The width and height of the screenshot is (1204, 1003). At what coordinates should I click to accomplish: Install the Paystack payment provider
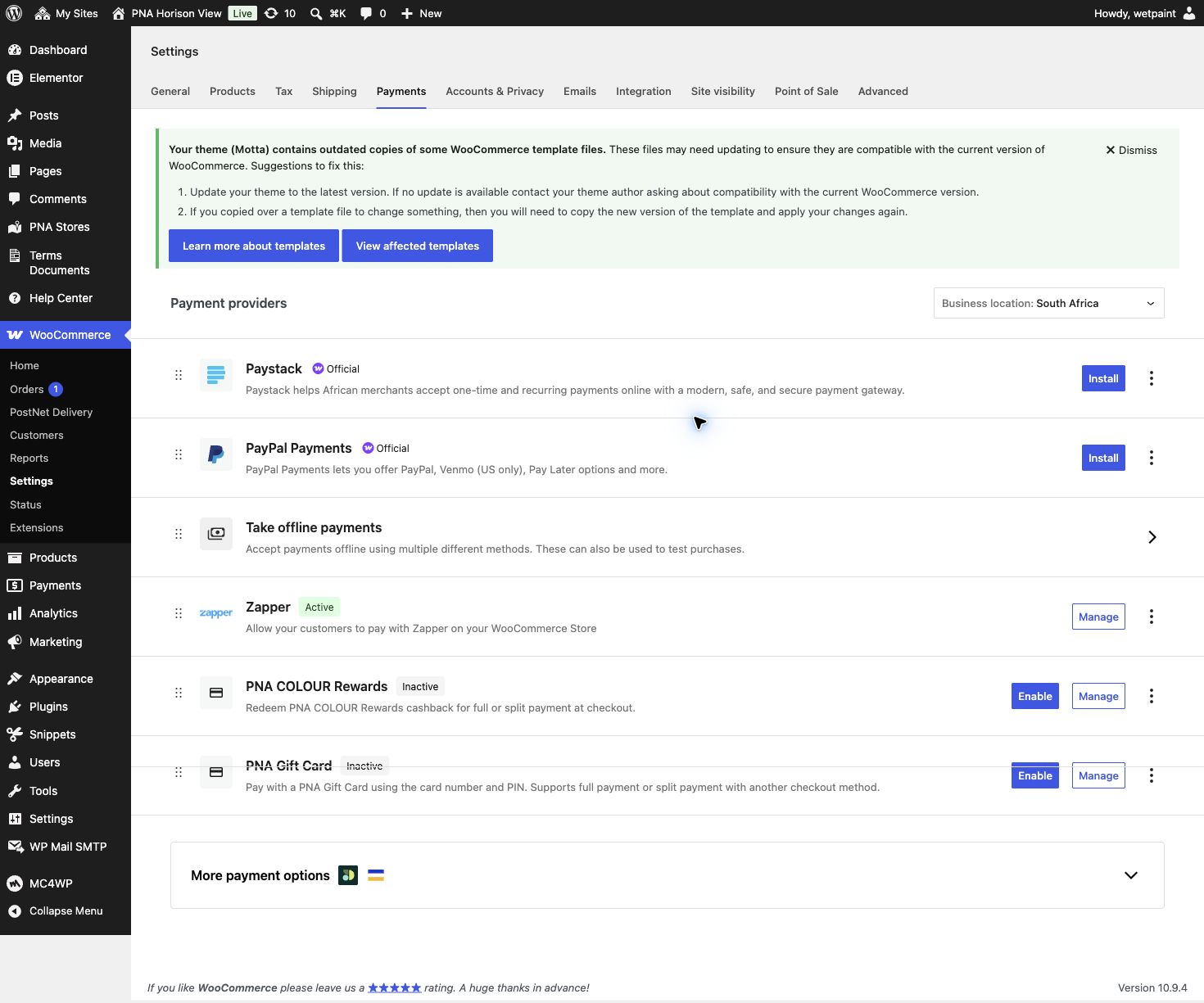click(x=1103, y=378)
